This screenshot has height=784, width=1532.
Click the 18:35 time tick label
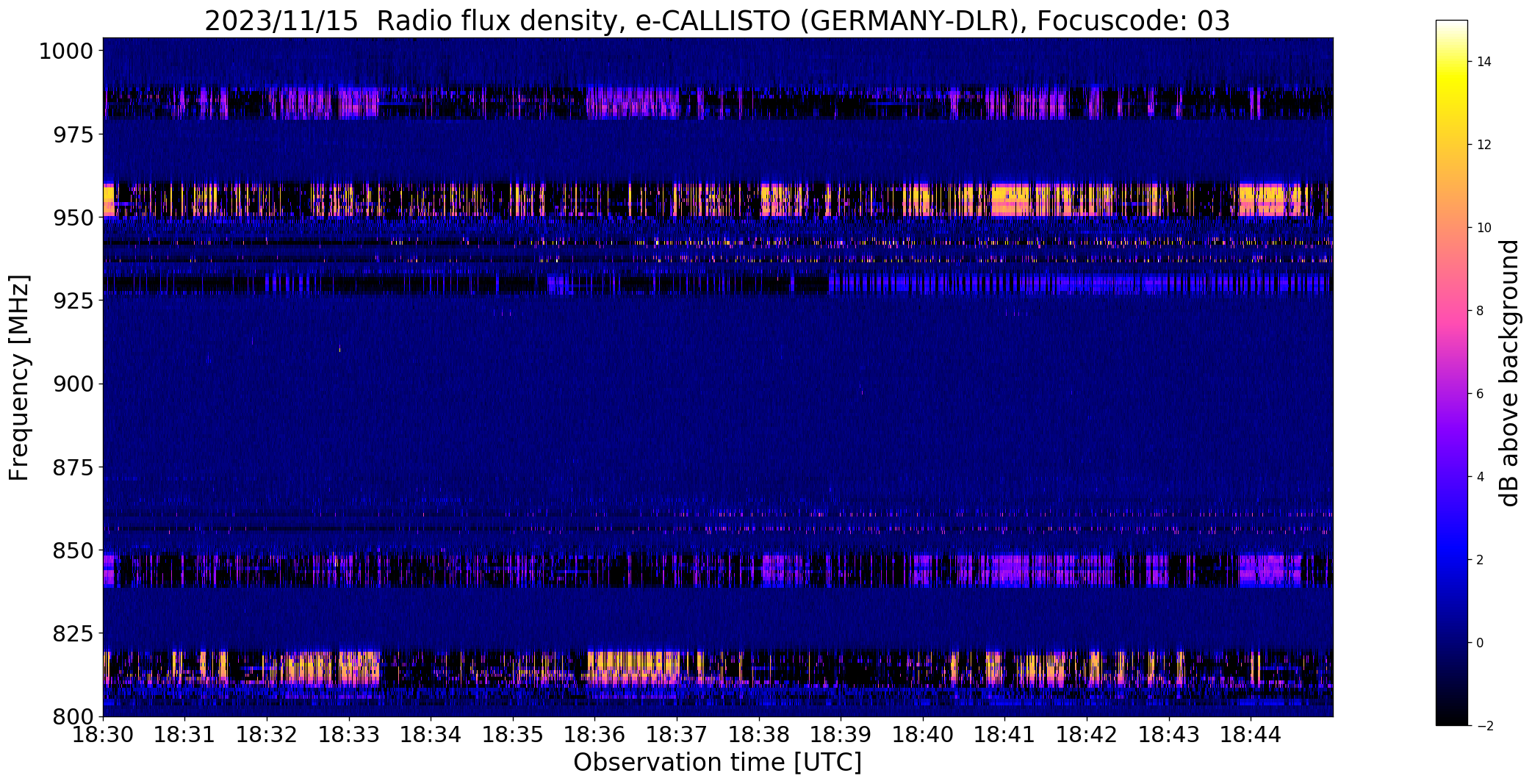pyautogui.click(x=513, y=735)
